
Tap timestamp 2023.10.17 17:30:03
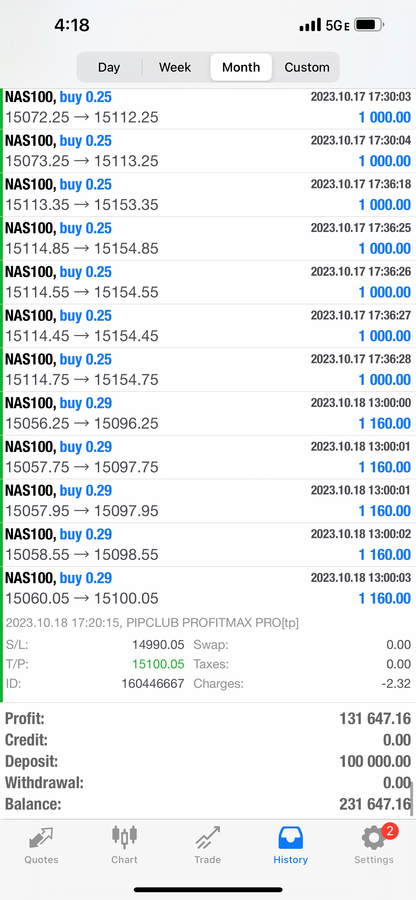tap(361, 97)
